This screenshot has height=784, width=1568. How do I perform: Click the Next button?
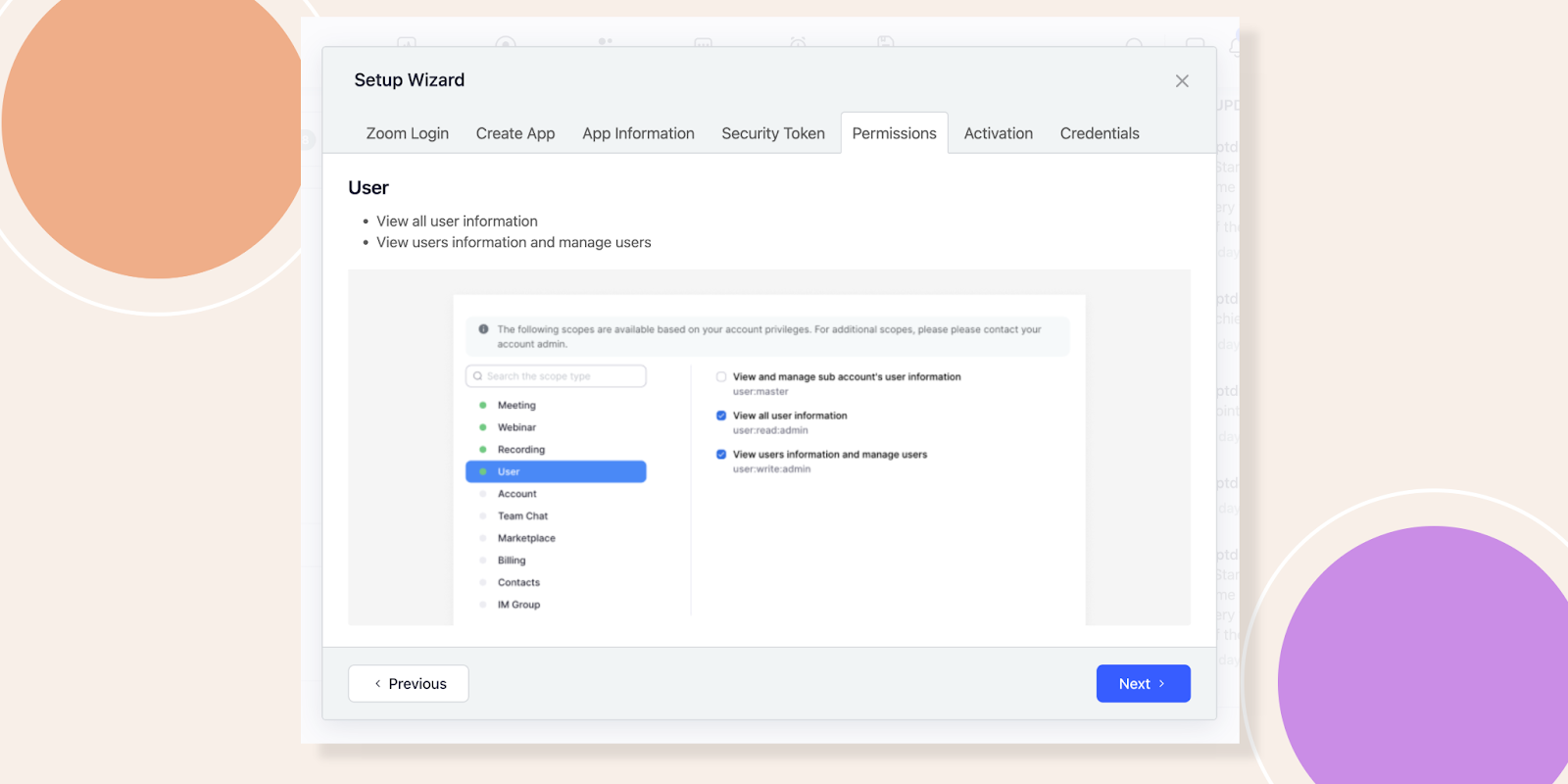(x=1143, y=684)
